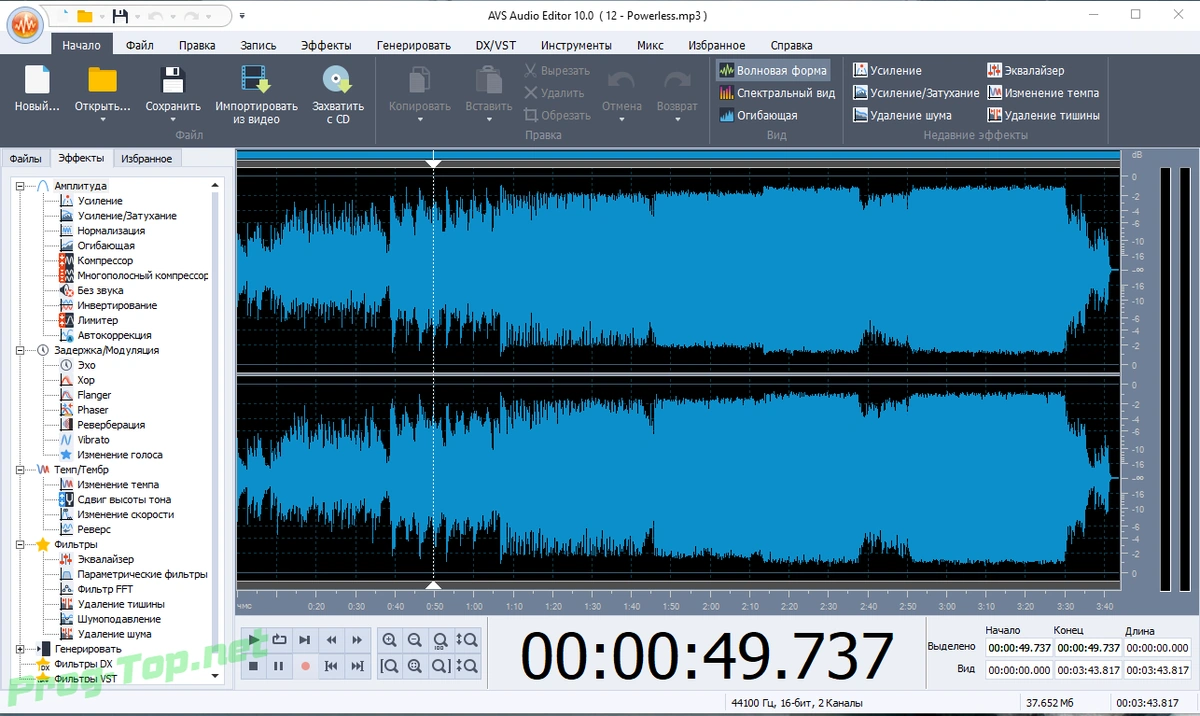Open the Эффекты ribbon tab
The width and height of the screenshot is (1200, 716).
click(326, 45)
